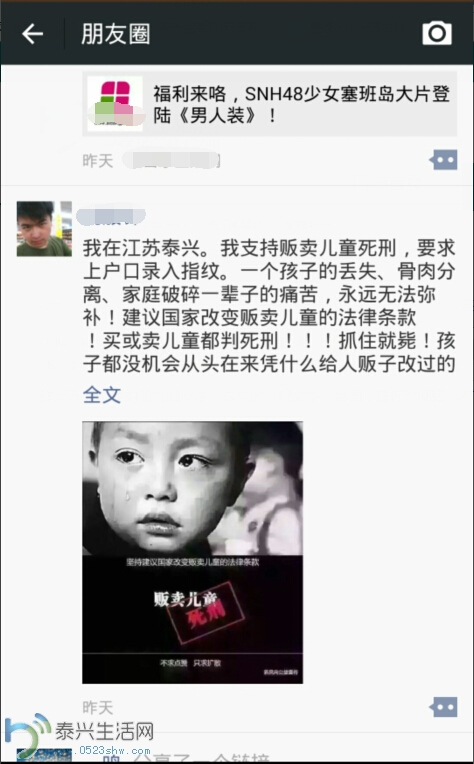The image size is (474, 764).
Task: Tap the blurred source name beside the first 昨天
Action: click(x=171, y=160)
